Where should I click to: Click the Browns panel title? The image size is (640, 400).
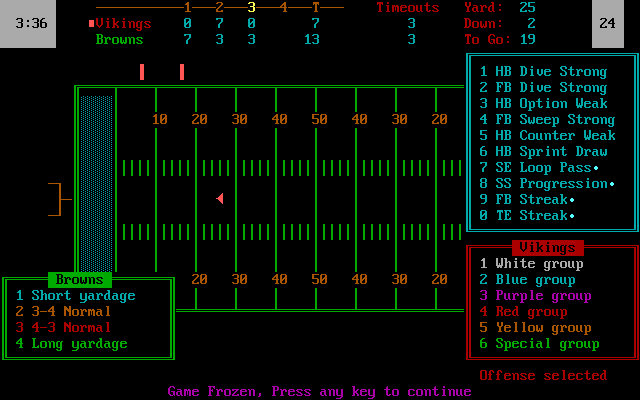(x=80, y=280)
